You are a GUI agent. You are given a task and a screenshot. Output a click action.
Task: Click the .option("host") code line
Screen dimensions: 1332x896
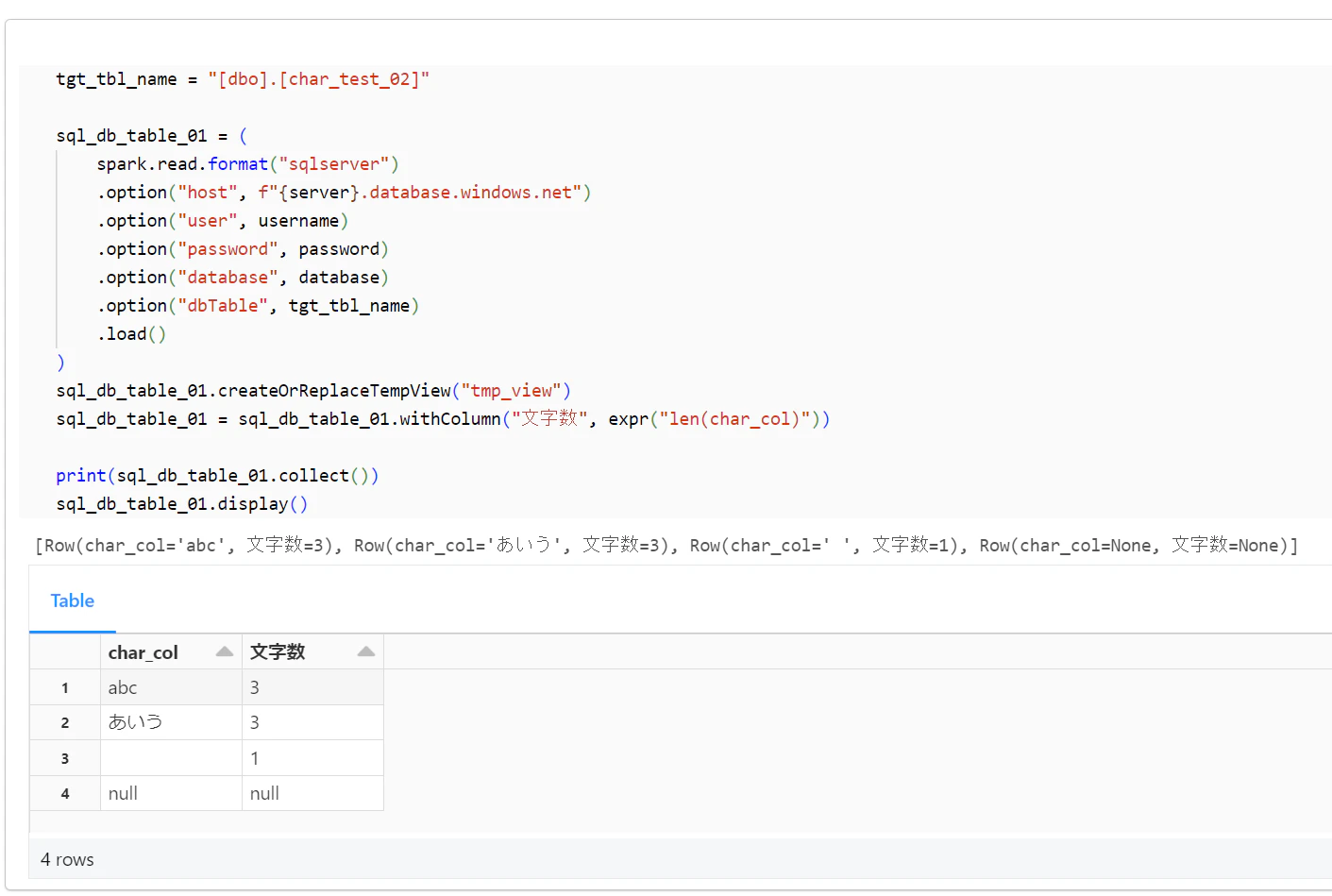pos(344,193)
